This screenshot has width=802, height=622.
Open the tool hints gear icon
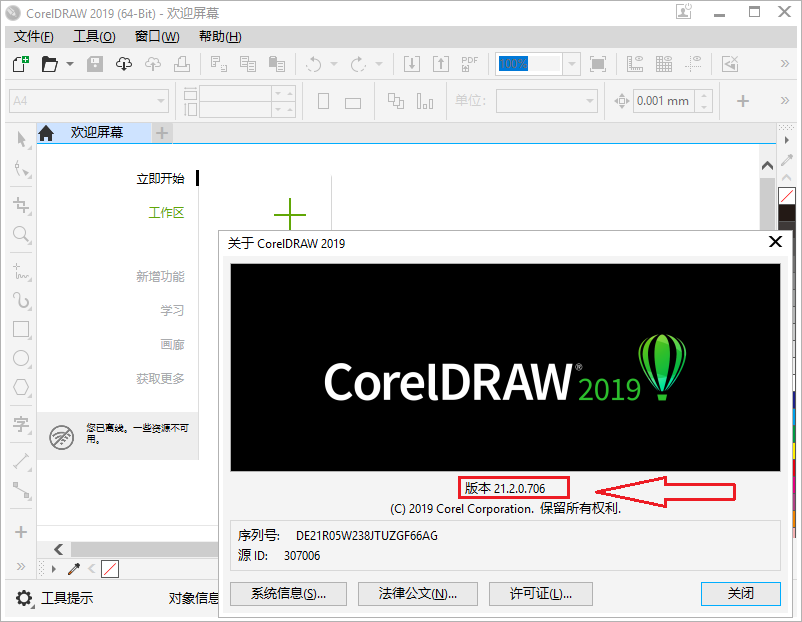click(x=24, y=598)
